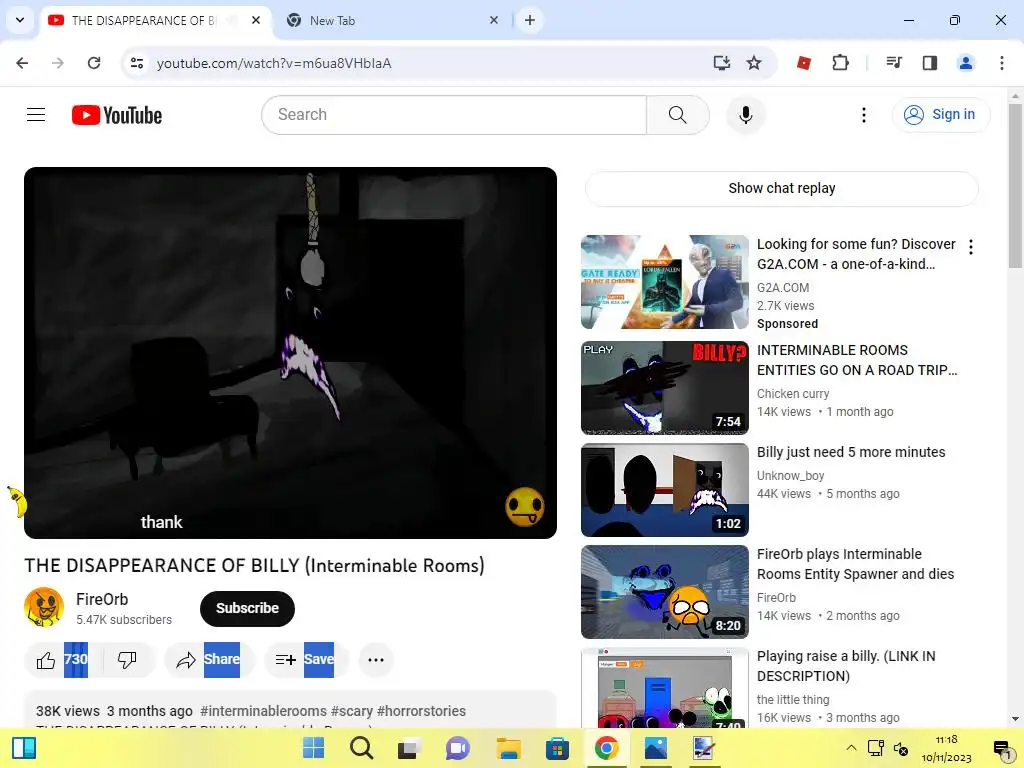Start voice search with microphone
Screen dimensions: 1024x768
pyautogui.click(x=745, y=115)
